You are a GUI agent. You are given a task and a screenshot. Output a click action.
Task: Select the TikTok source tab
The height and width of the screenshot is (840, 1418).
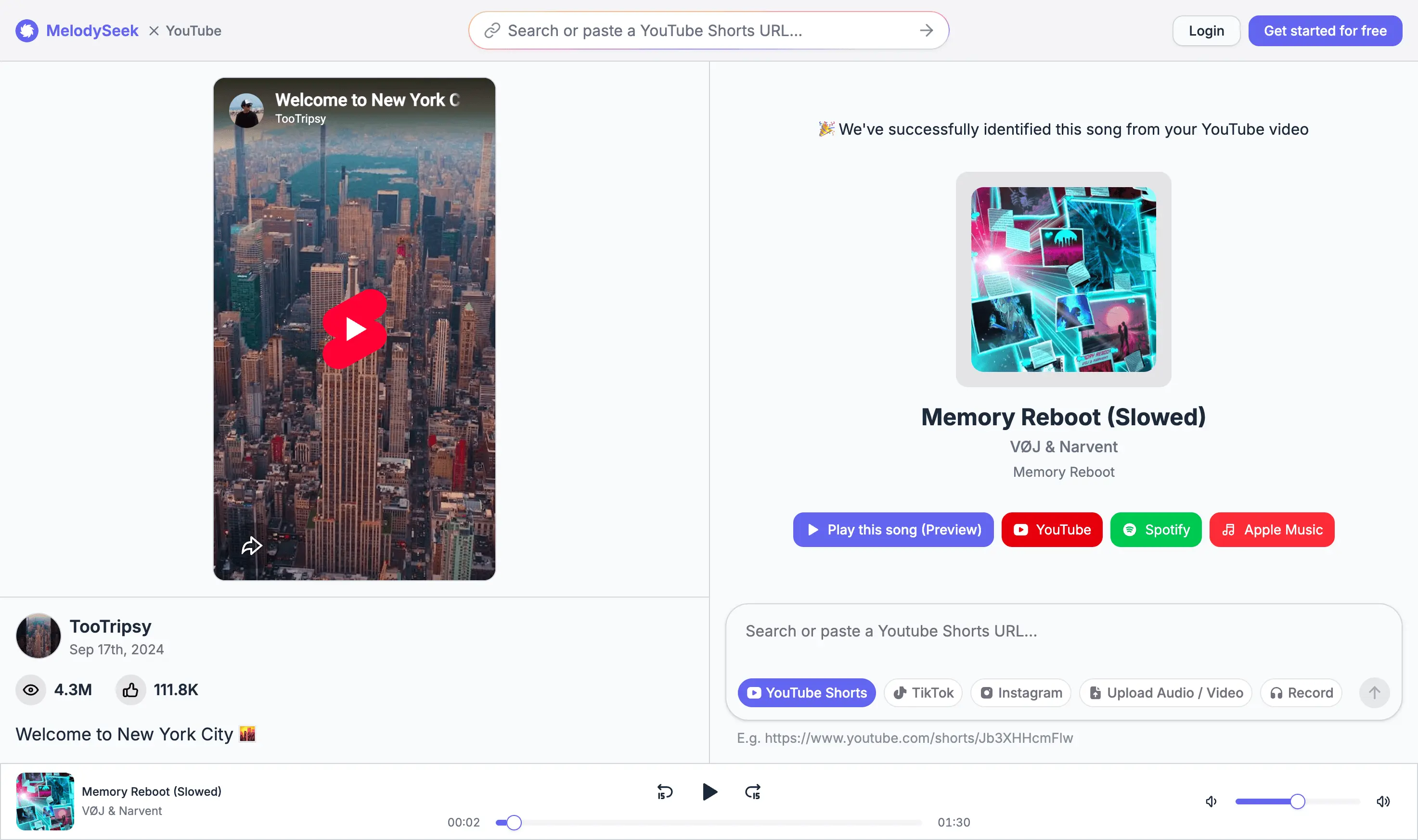point(923,693)
